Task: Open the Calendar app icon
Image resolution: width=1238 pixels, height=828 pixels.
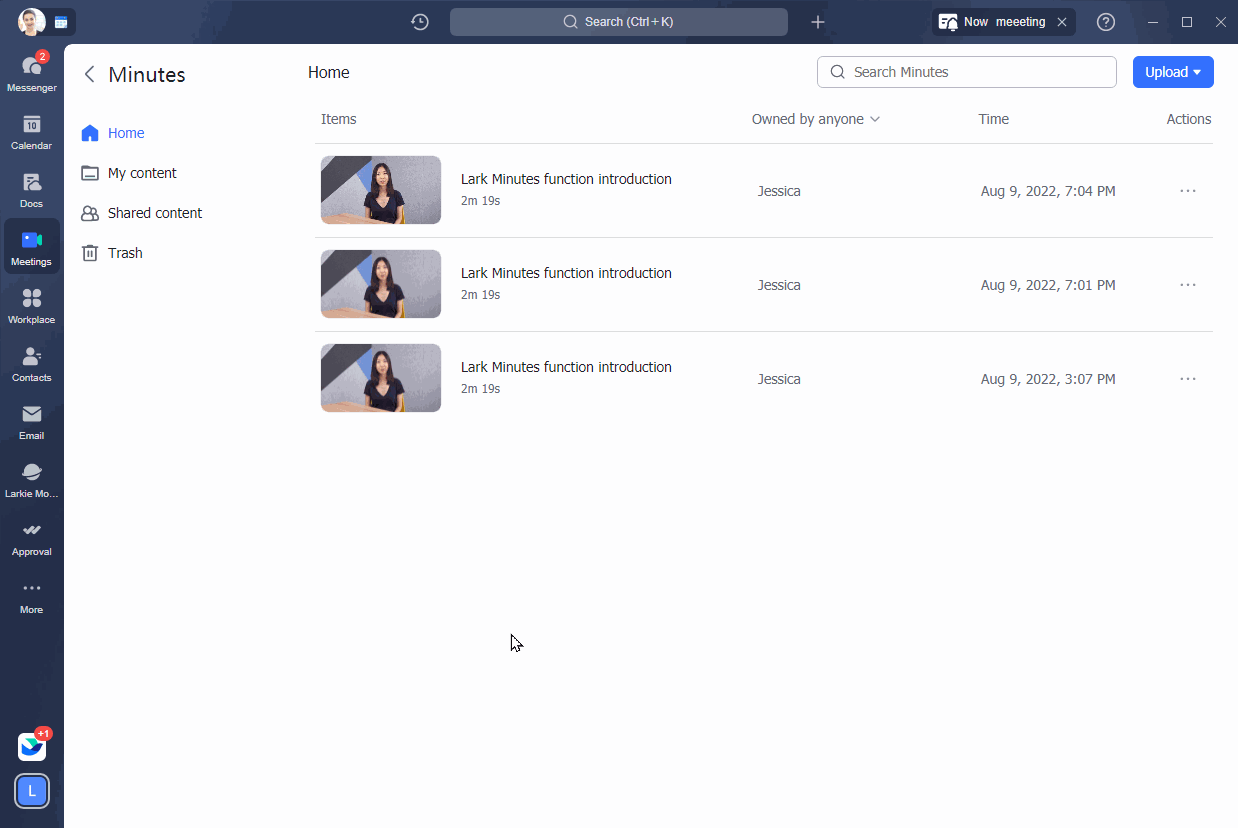Action: tap(31, 131)
